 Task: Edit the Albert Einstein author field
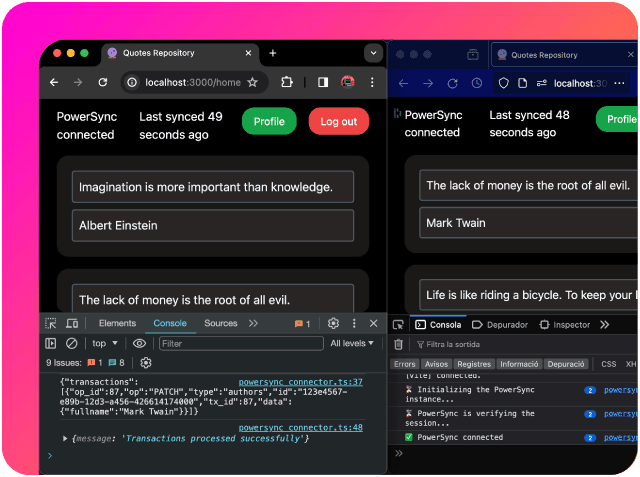(213, 225)
